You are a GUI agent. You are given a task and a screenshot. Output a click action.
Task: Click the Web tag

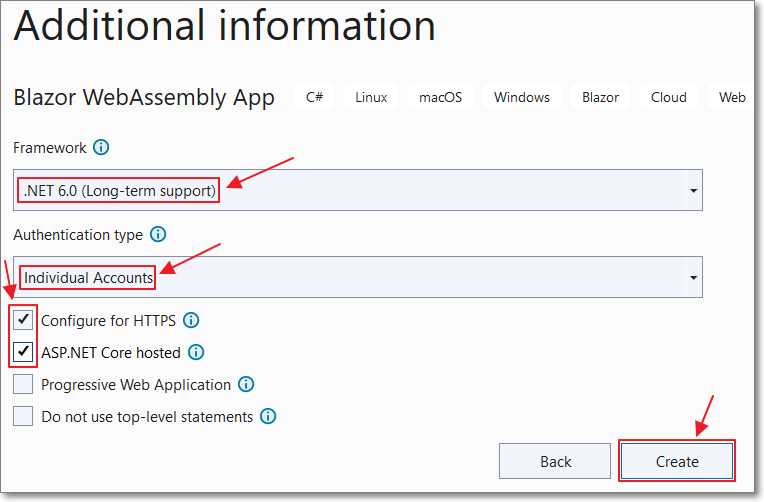coord(732,97)
